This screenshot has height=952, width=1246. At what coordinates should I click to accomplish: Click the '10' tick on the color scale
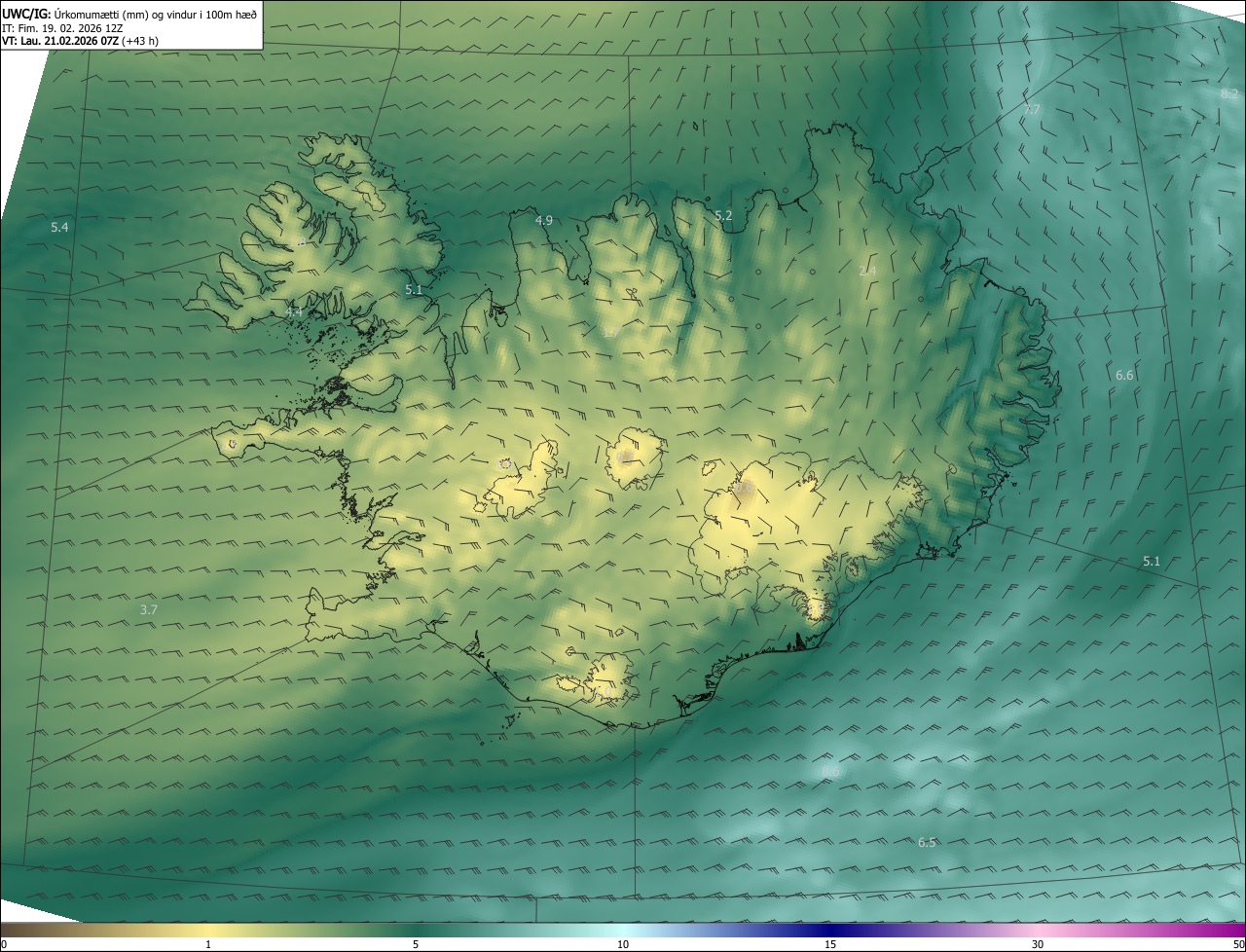click(x=623, y=945)
